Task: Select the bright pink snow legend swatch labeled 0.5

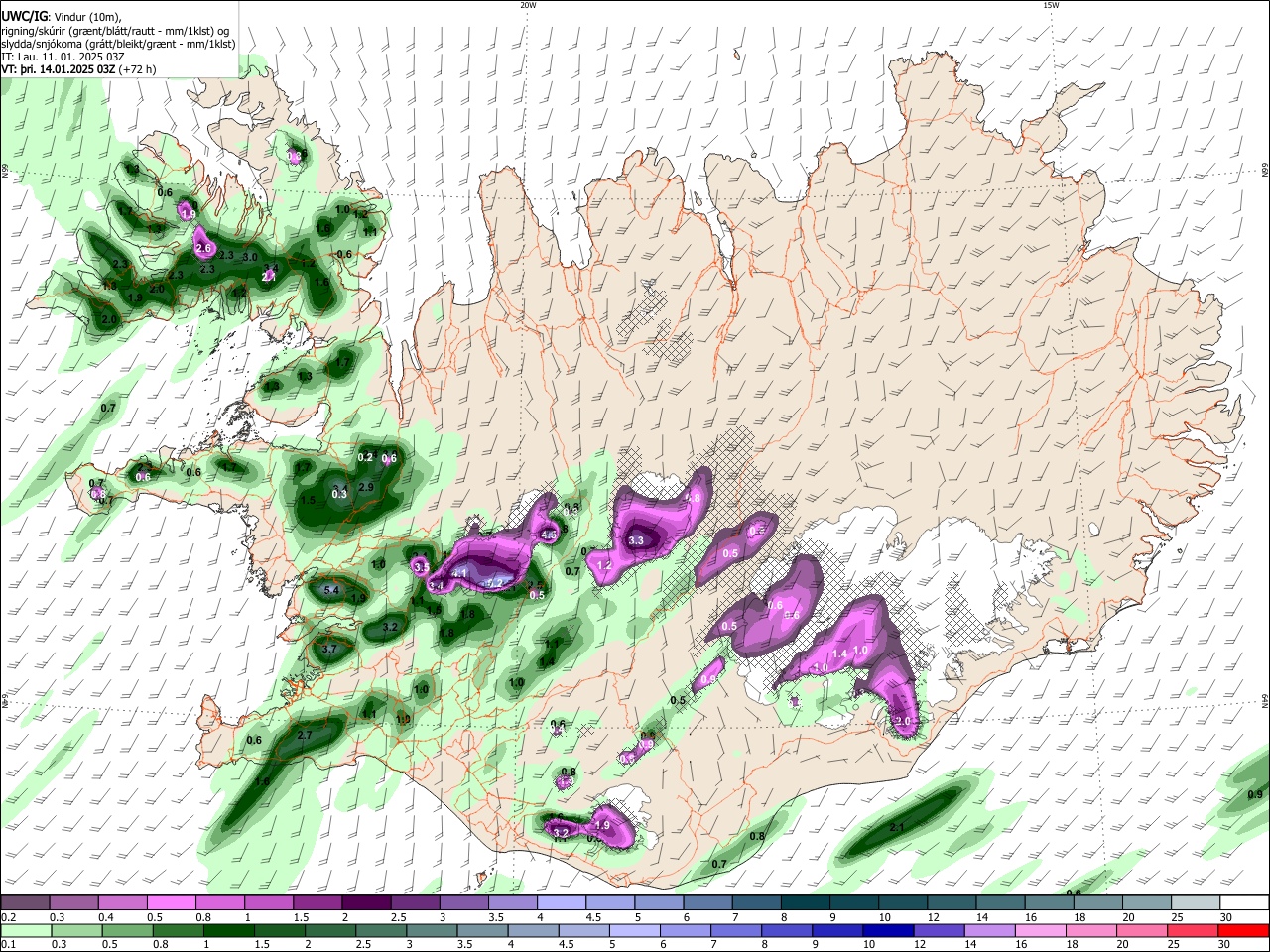Action: pyautogui.click(x=171, y=903)
